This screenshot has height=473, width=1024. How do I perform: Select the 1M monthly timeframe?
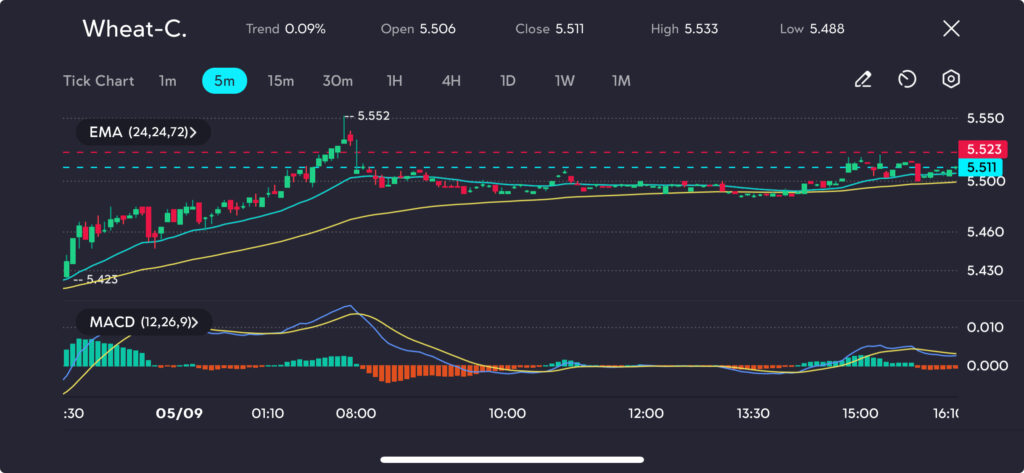click(x=621, y=81)
